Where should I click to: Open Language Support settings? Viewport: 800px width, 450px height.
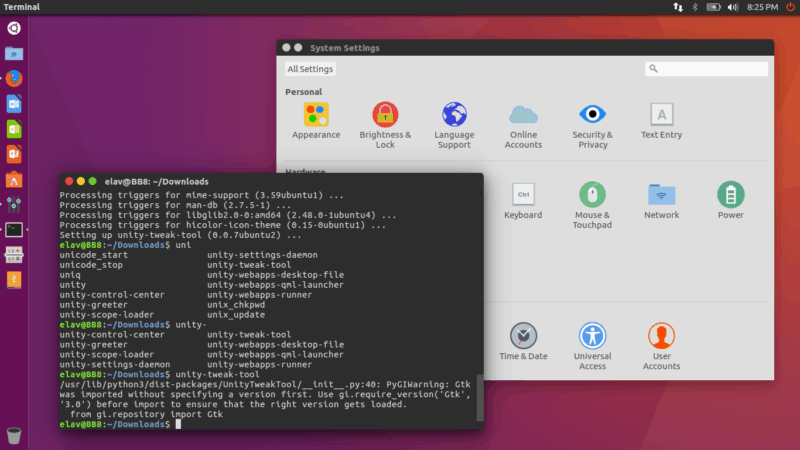pyautogui.click(x=454, y=126)
